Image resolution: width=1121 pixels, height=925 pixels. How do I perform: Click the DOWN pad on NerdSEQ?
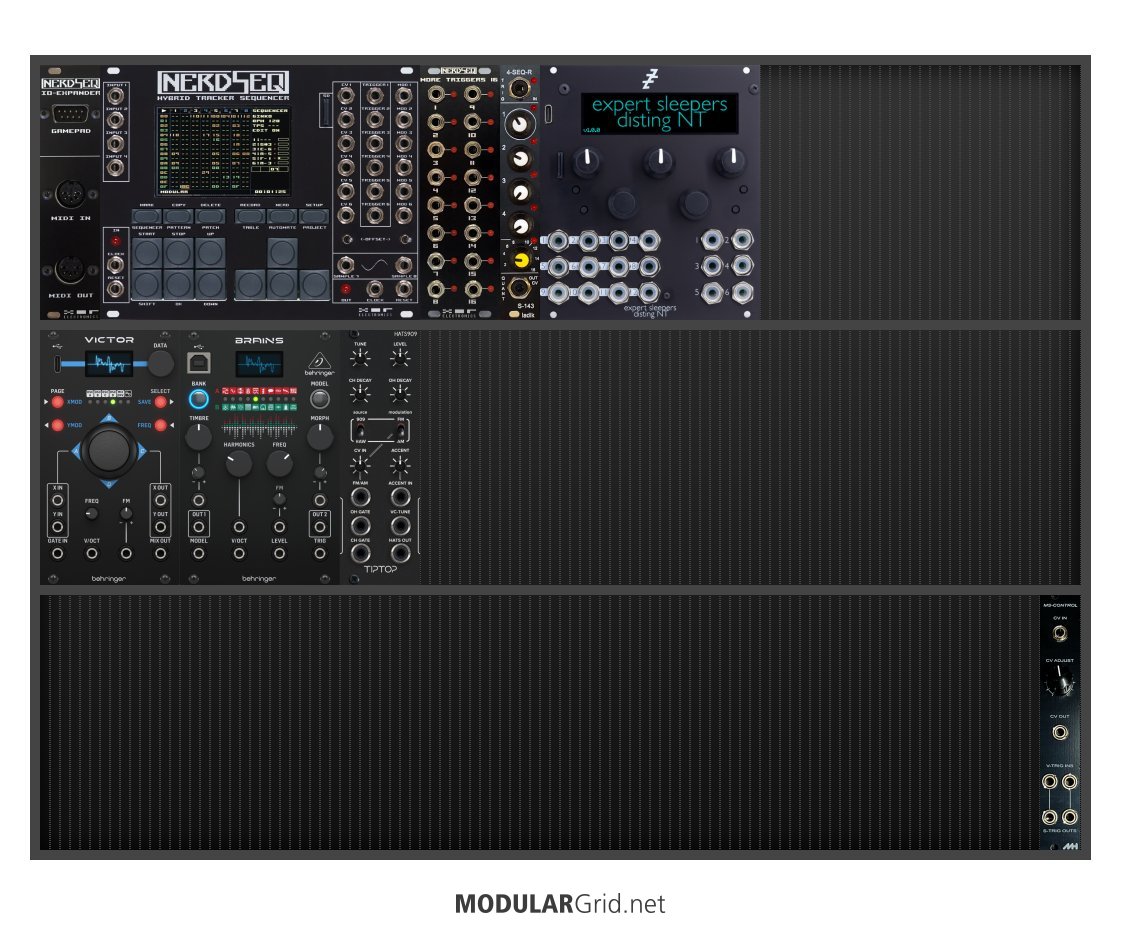pyautogui.click(x=210, y=284)
